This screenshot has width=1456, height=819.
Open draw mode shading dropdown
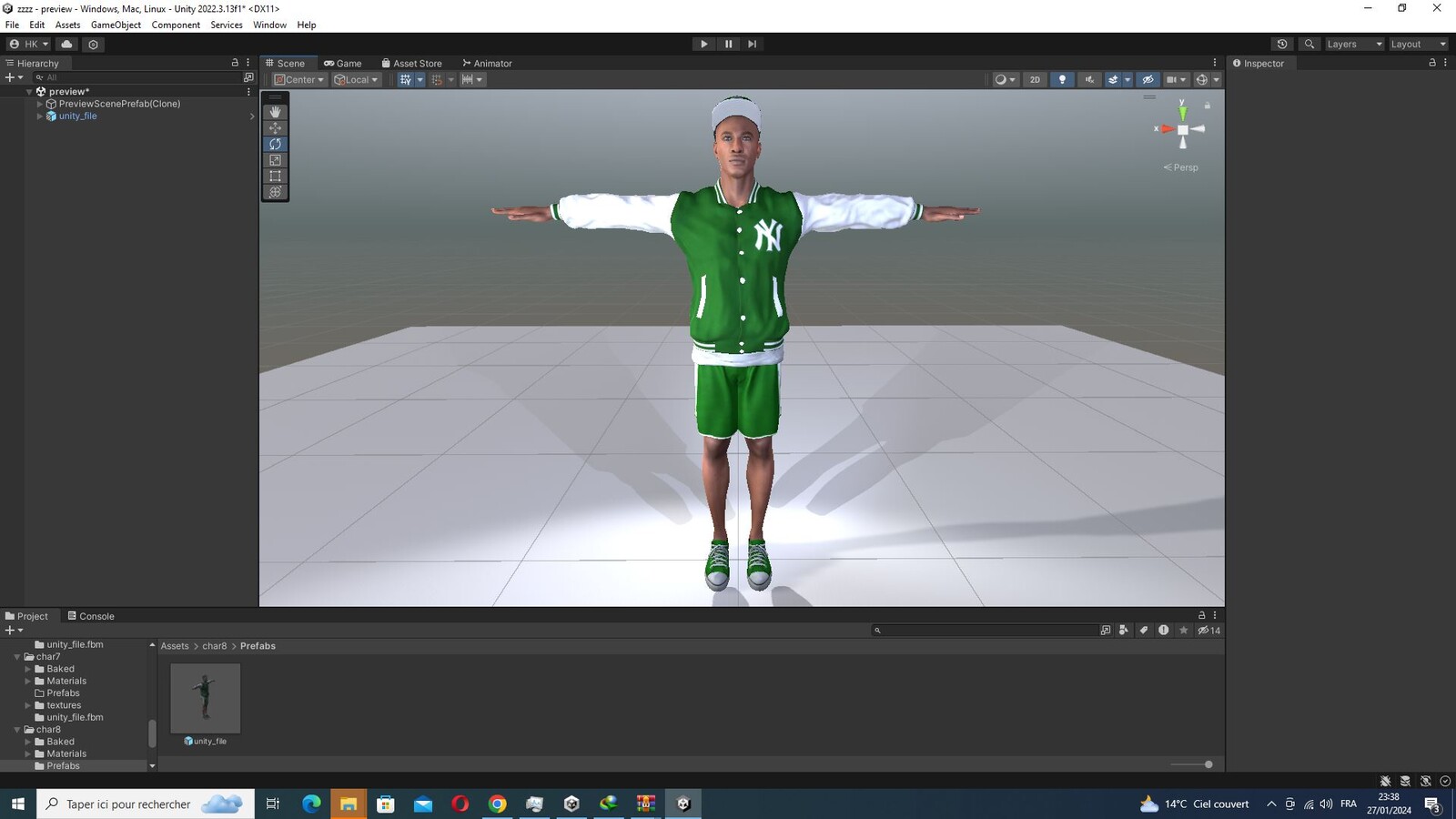pos(1005,79)
